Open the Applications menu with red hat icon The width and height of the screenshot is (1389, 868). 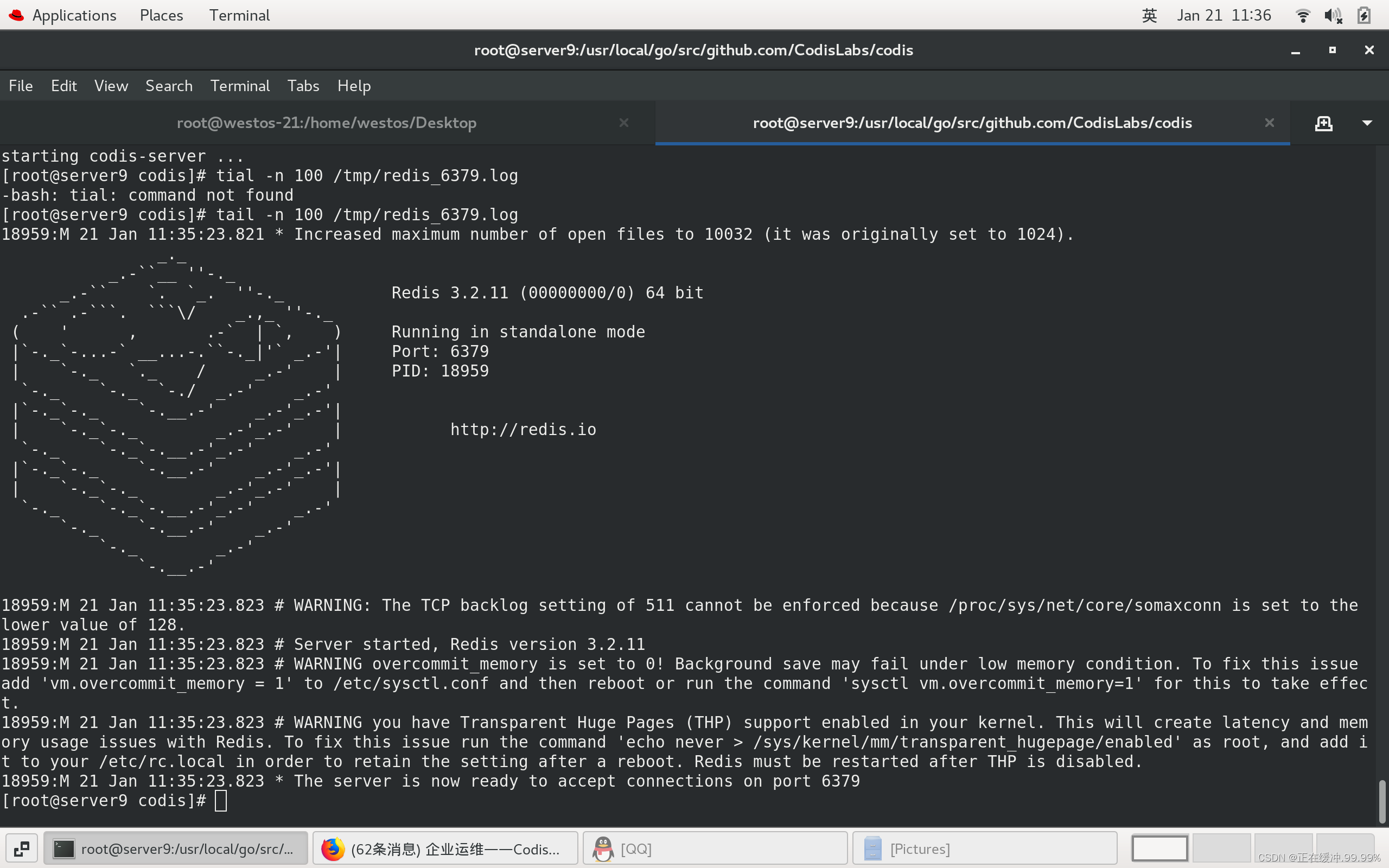click(63, 15)
